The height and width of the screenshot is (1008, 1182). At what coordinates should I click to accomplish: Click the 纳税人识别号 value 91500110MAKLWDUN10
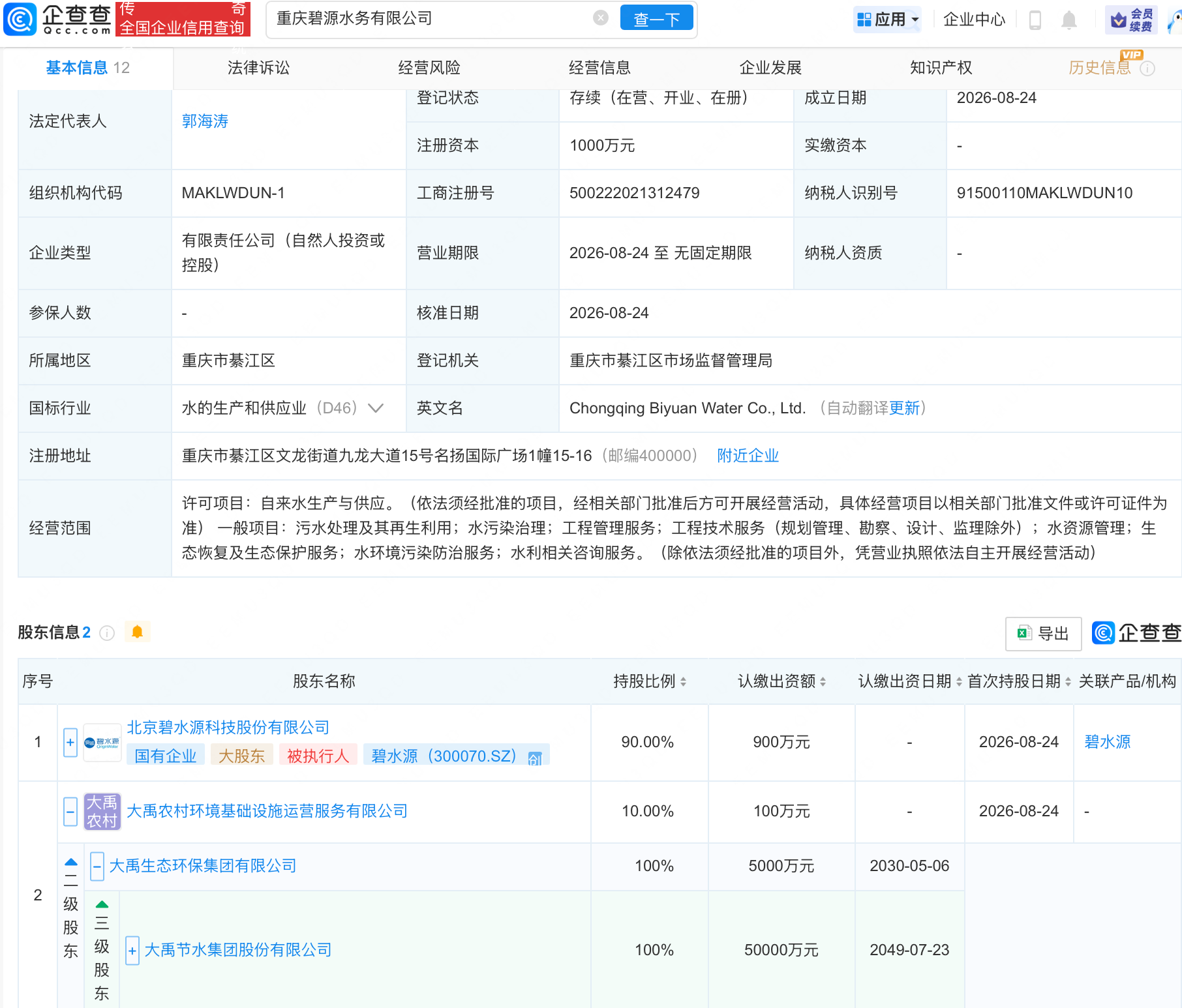coord(1044,193)
